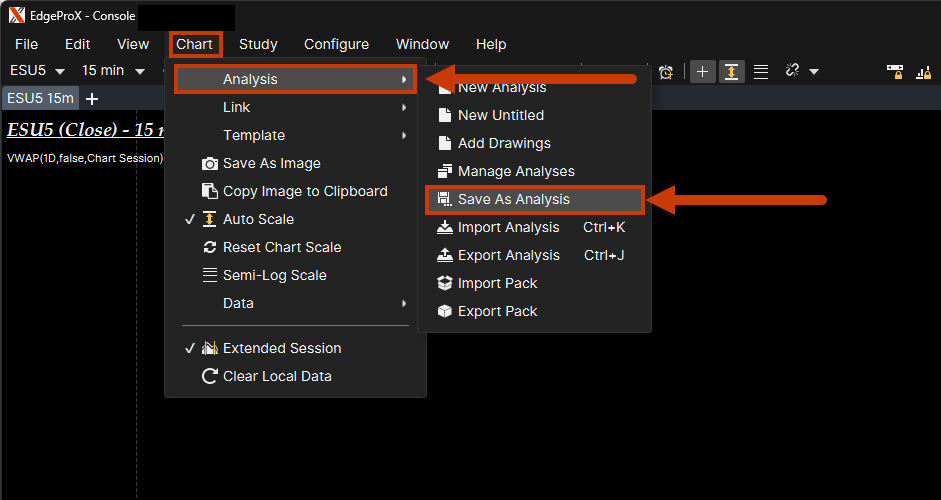
Task: Open the Study menu
Action: click(258, 44)
